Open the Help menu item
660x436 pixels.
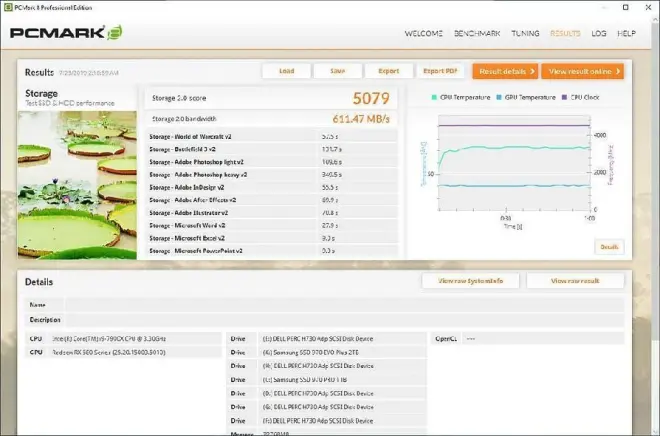[626, 33]
